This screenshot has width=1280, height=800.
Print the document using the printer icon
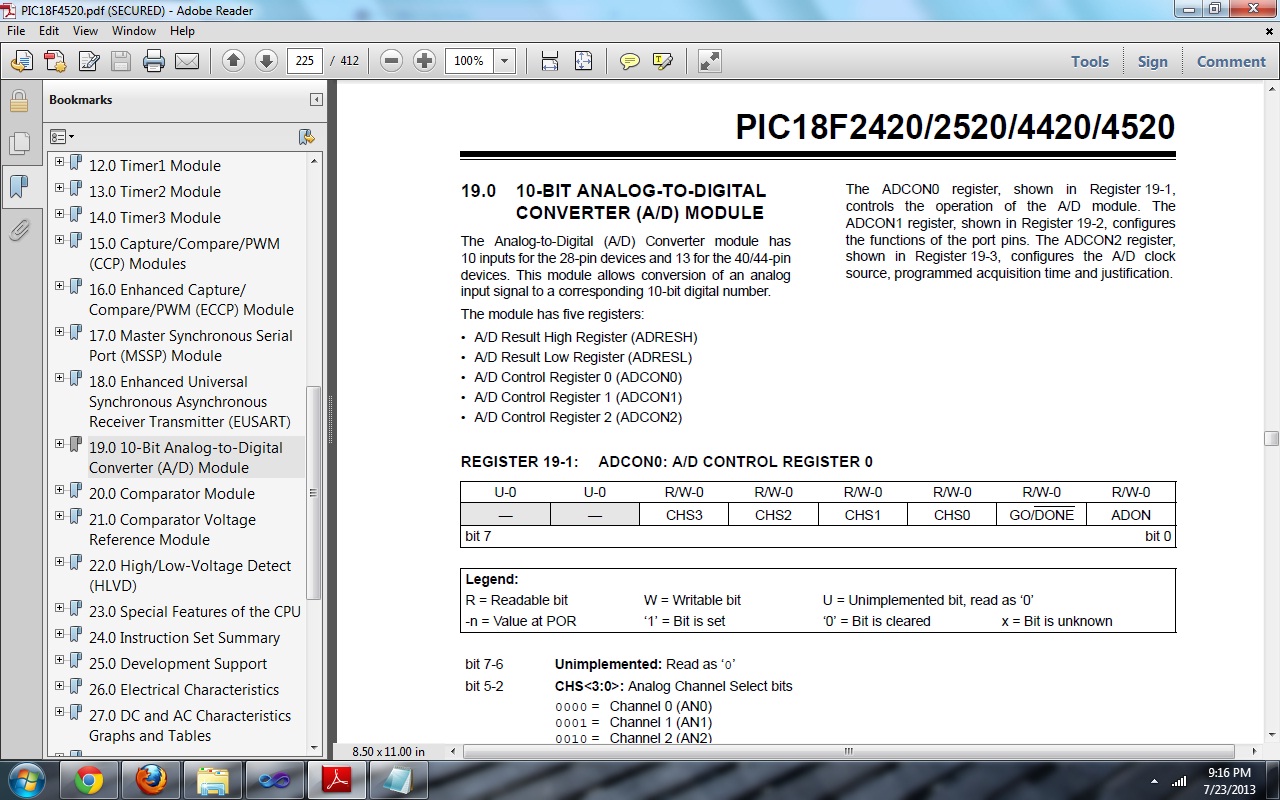point(153,61)
